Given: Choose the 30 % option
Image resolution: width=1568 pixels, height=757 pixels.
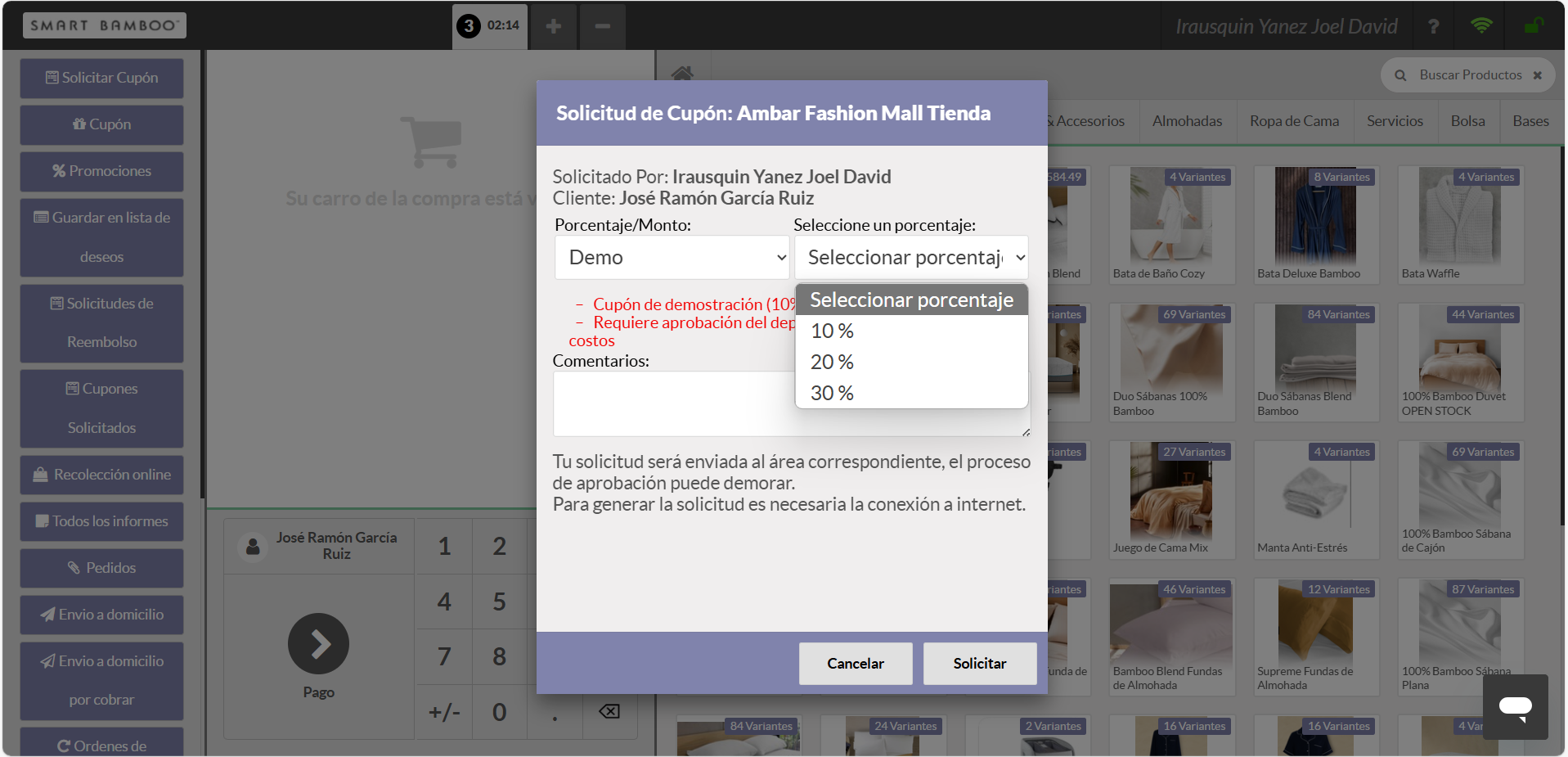Looking at the screenshot, I should (x=911, y=393).
